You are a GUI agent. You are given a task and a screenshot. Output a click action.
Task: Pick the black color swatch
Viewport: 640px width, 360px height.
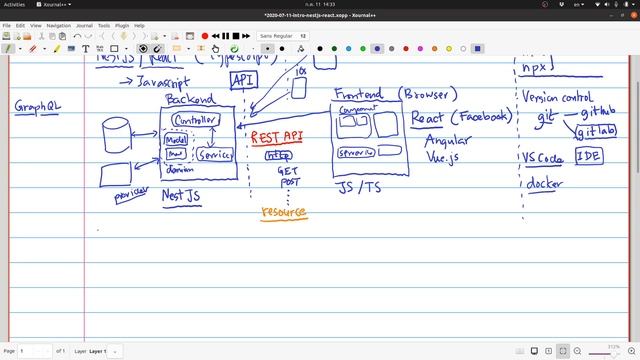point(320,49)
